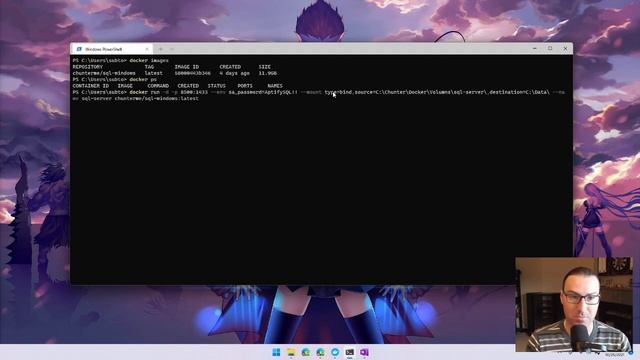Viewport: 640px width, 360px height.
Task: Expand the terminal profile dropdown arrow
Action: coord(172,49)
